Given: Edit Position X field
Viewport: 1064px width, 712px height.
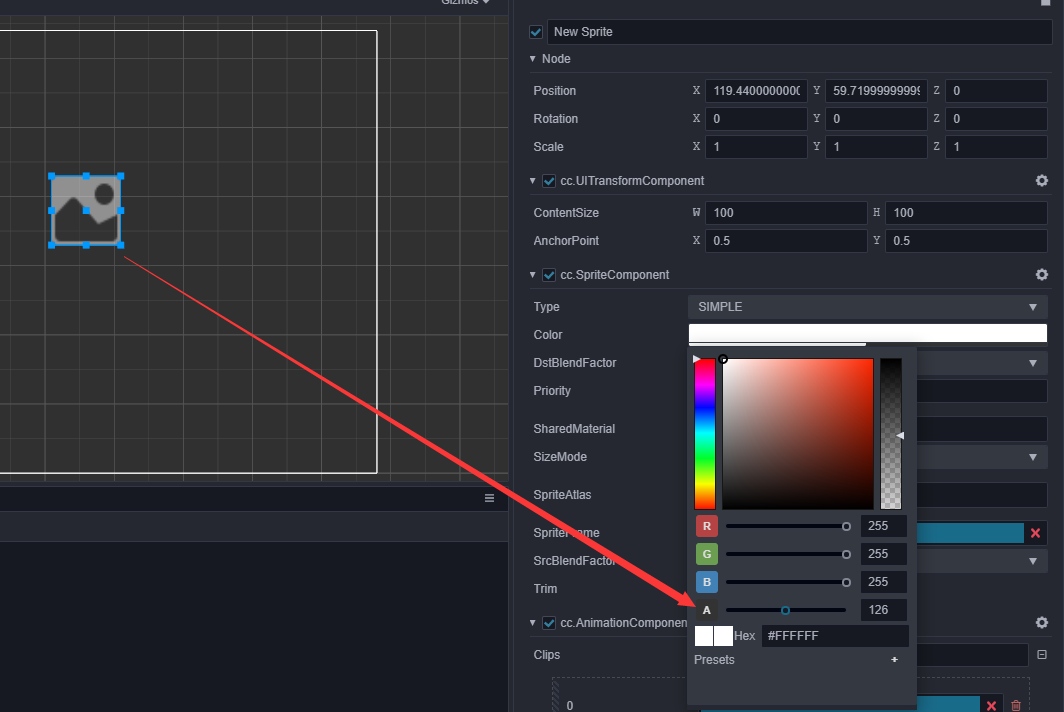Looking at the screenshot, I should [x=756, y=91].
